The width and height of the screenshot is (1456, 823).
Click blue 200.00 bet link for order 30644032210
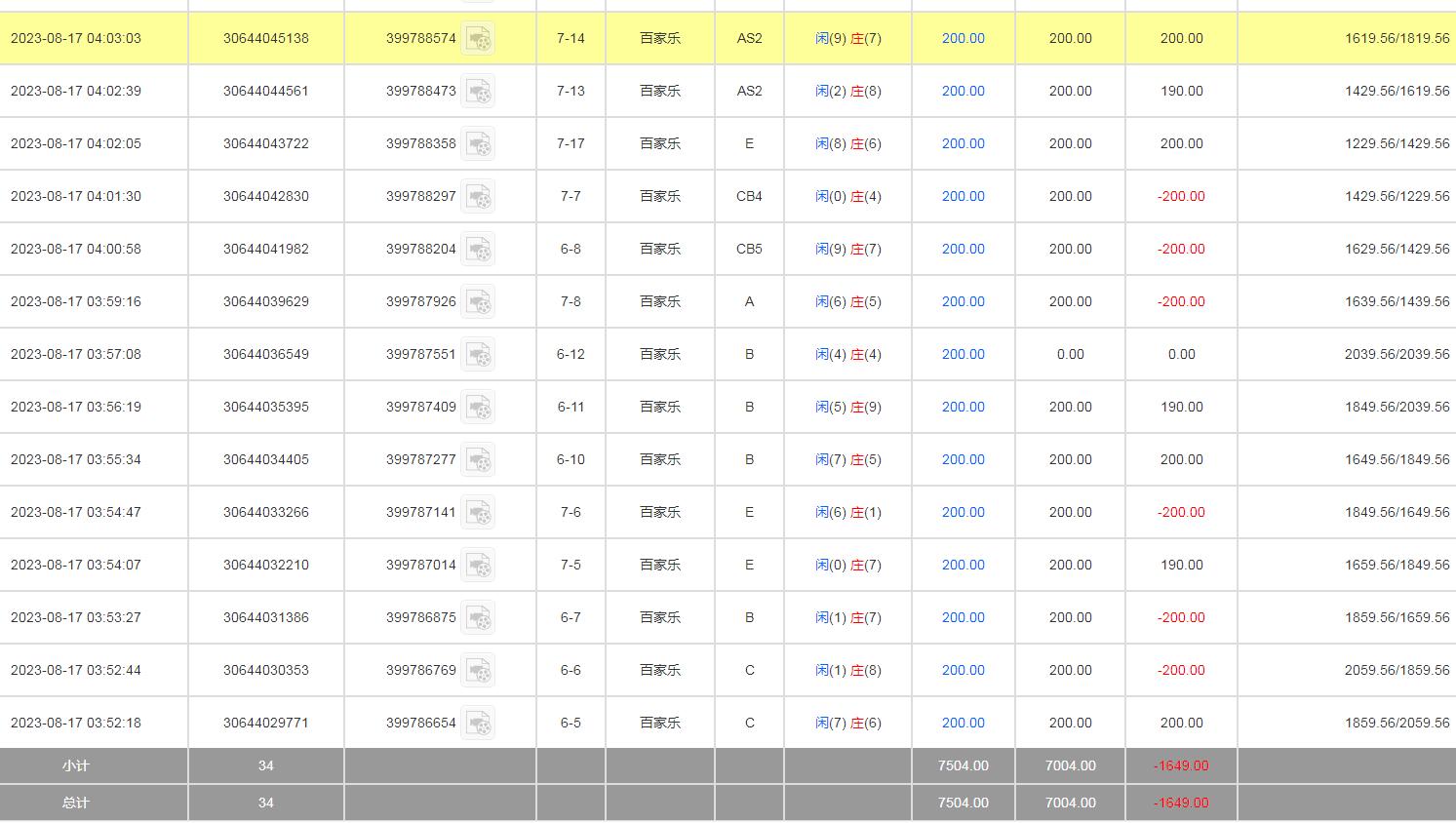[x=964, y=565]
